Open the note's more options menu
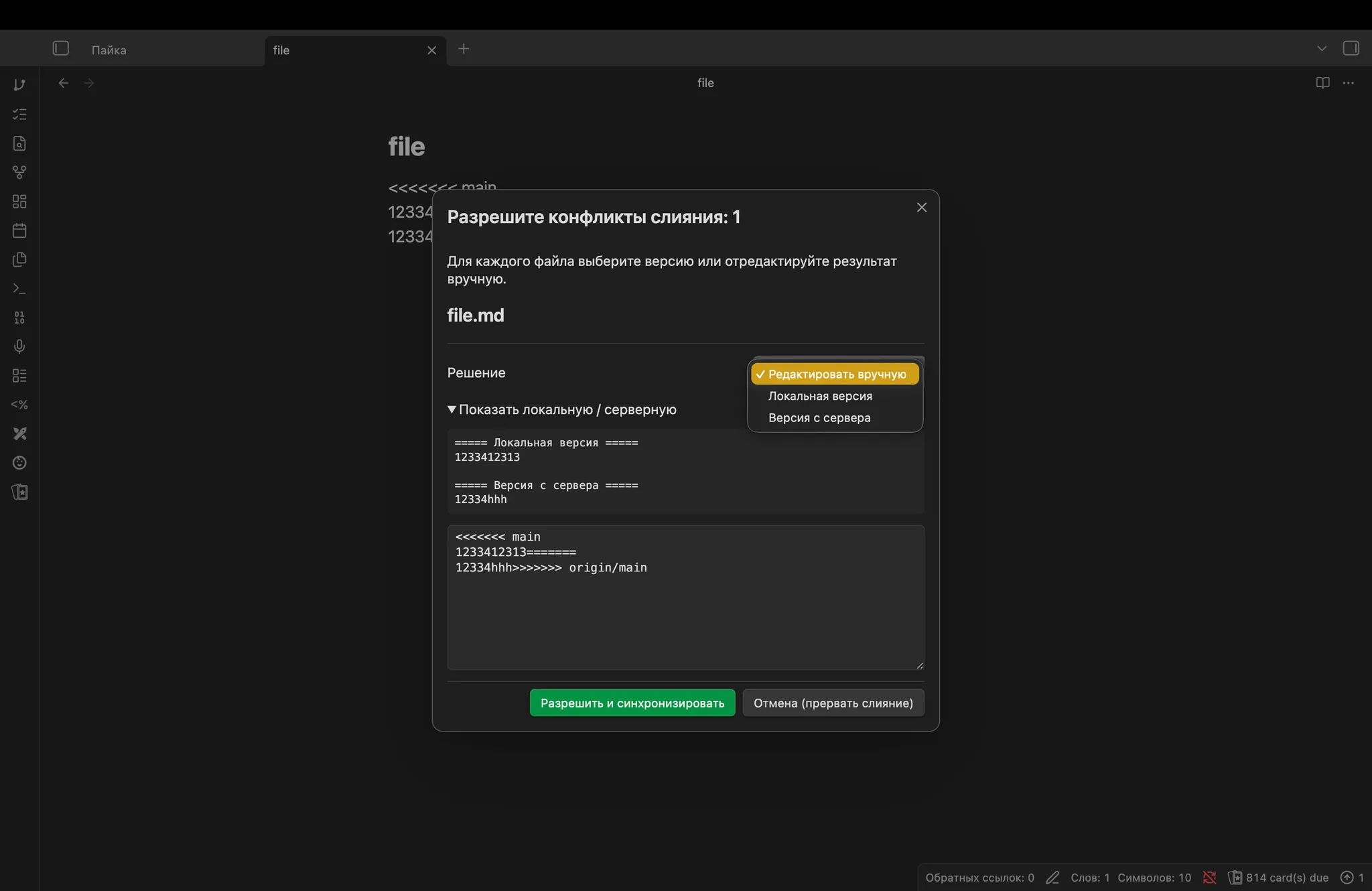Viewport: 1372px width, 891px height. click(x=1349, y=83)
